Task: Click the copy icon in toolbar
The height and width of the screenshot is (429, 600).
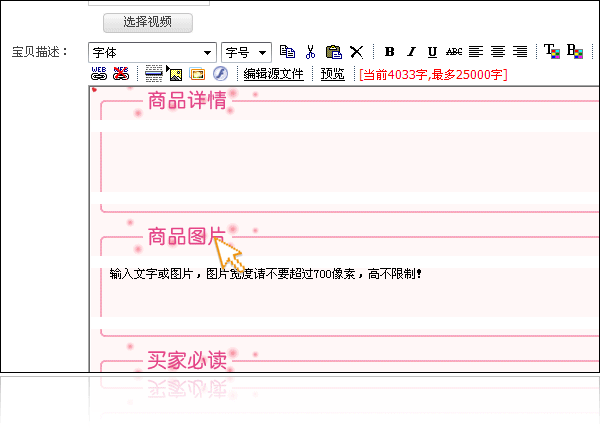Action: click(288, 52)
